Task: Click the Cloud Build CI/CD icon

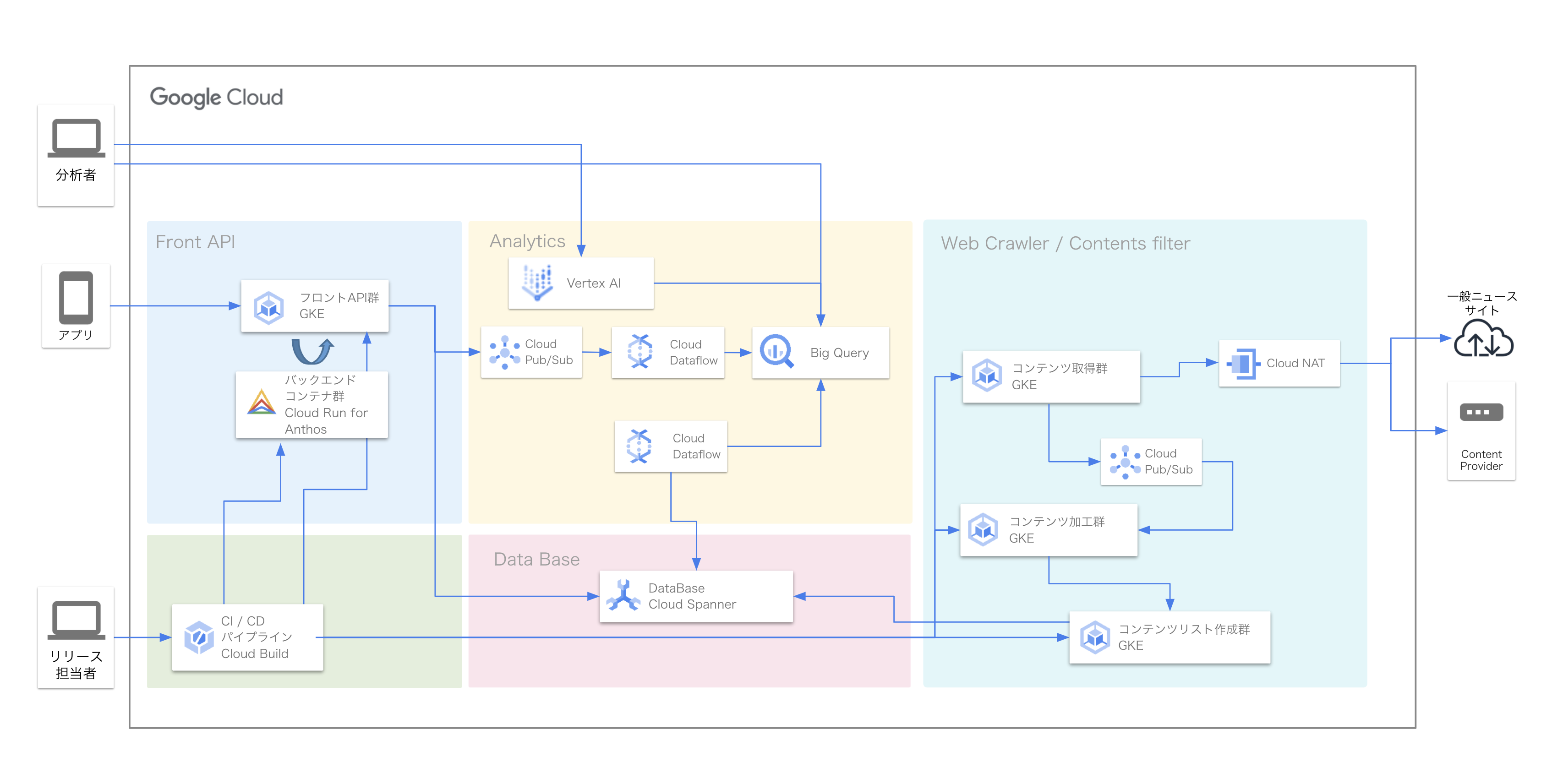Action: click(x=199, y=637)
